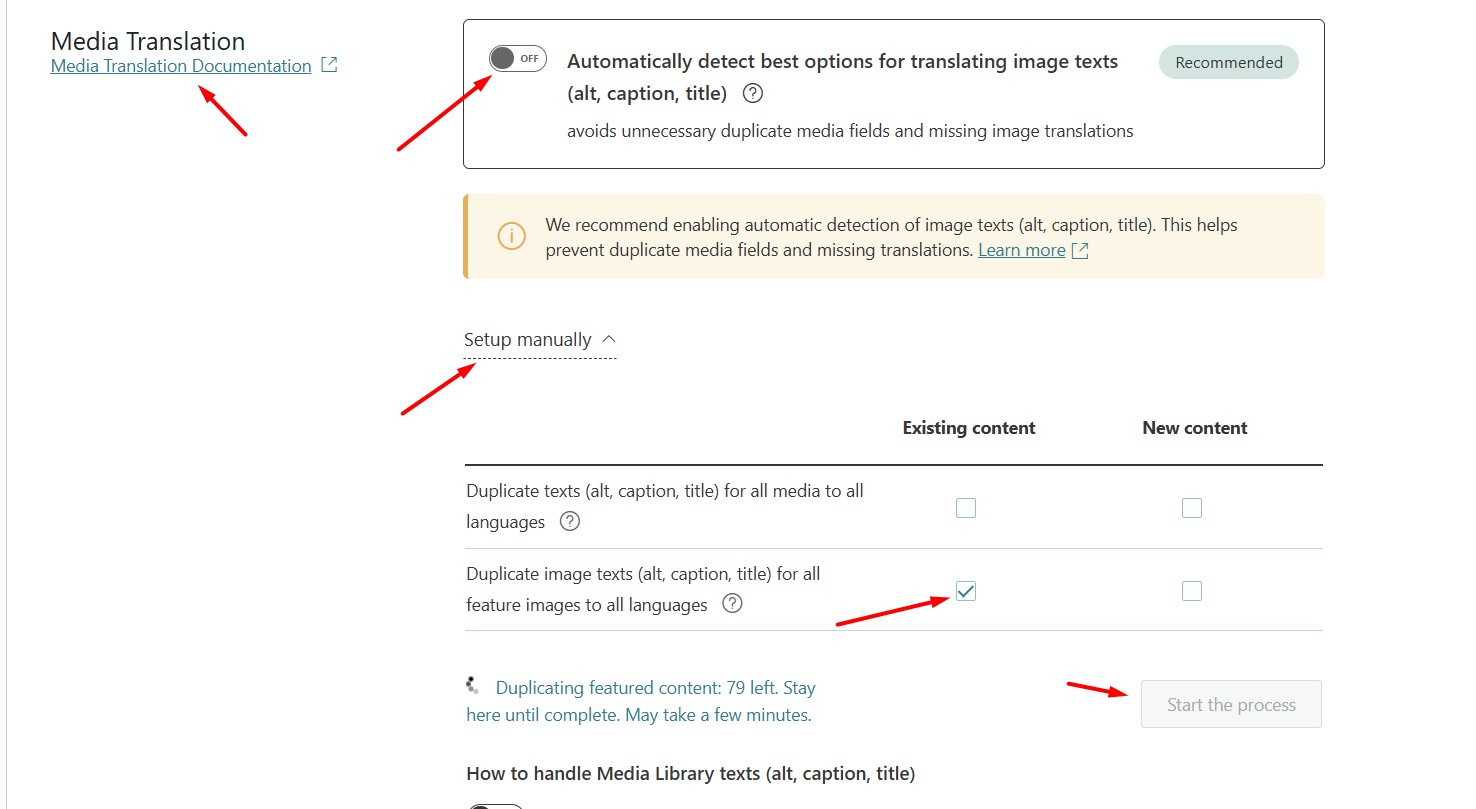The image size is (1476, 809).
Task: Click the info icon in yellow notice
Action: (x=511, y=237)
